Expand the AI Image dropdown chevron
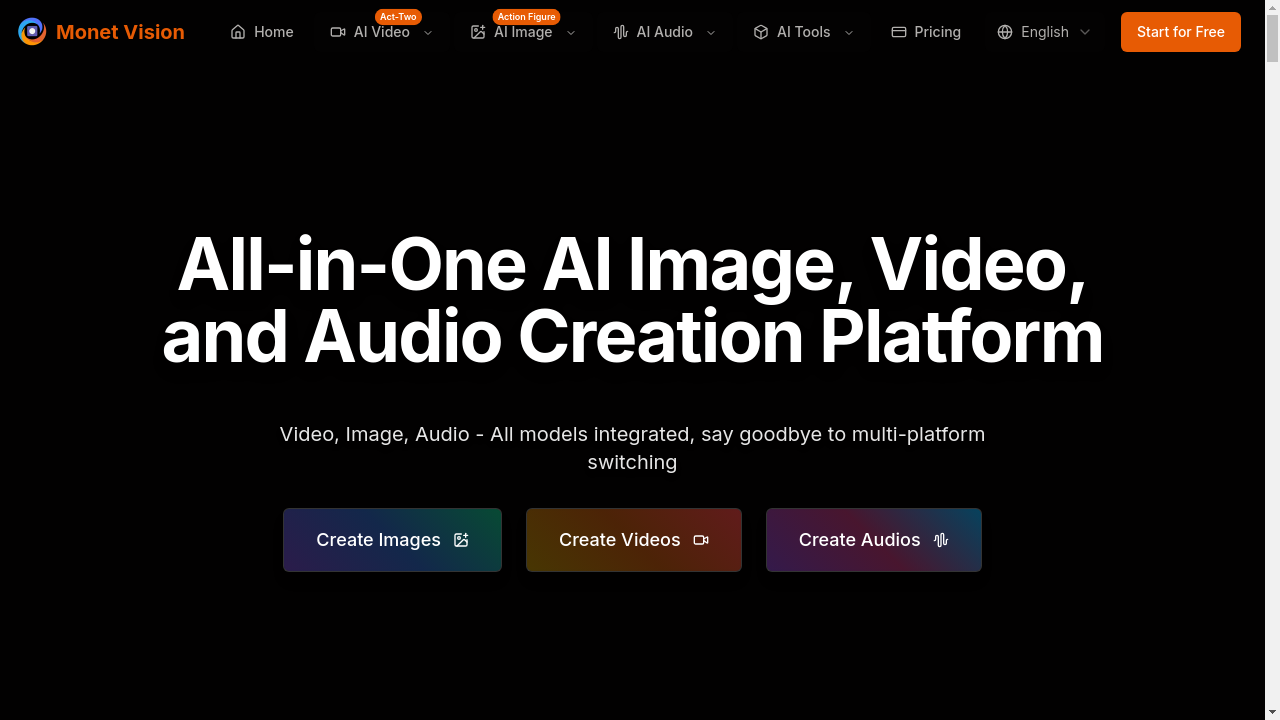The image size is (1280, 720). 571,32
